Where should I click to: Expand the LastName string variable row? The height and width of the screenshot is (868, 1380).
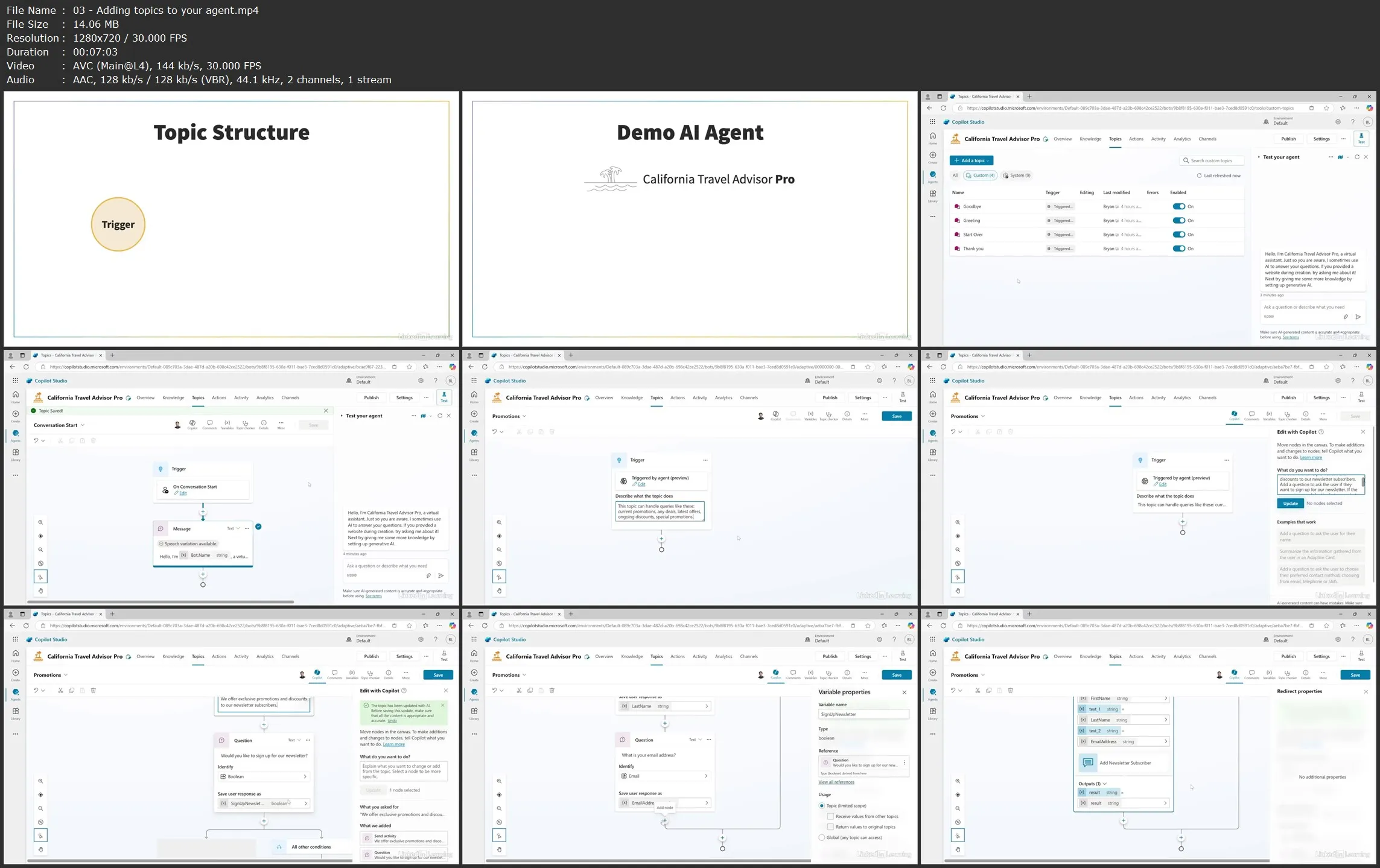[x=664, y=706]
